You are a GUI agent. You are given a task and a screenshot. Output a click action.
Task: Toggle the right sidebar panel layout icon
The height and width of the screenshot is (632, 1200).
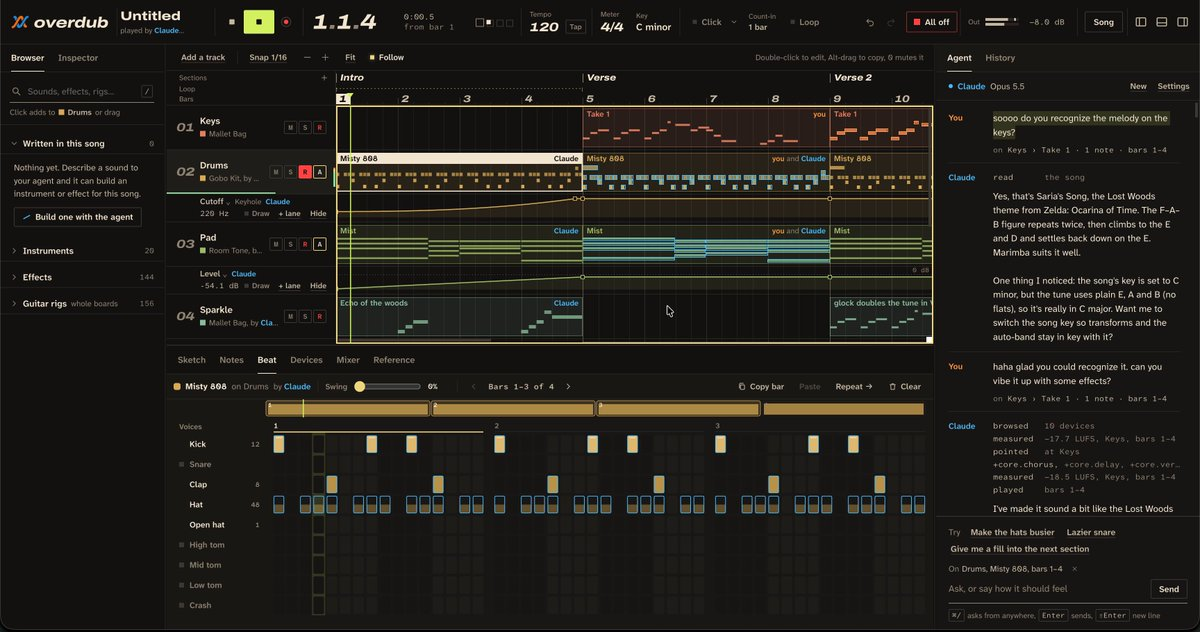coord(1181,22)
